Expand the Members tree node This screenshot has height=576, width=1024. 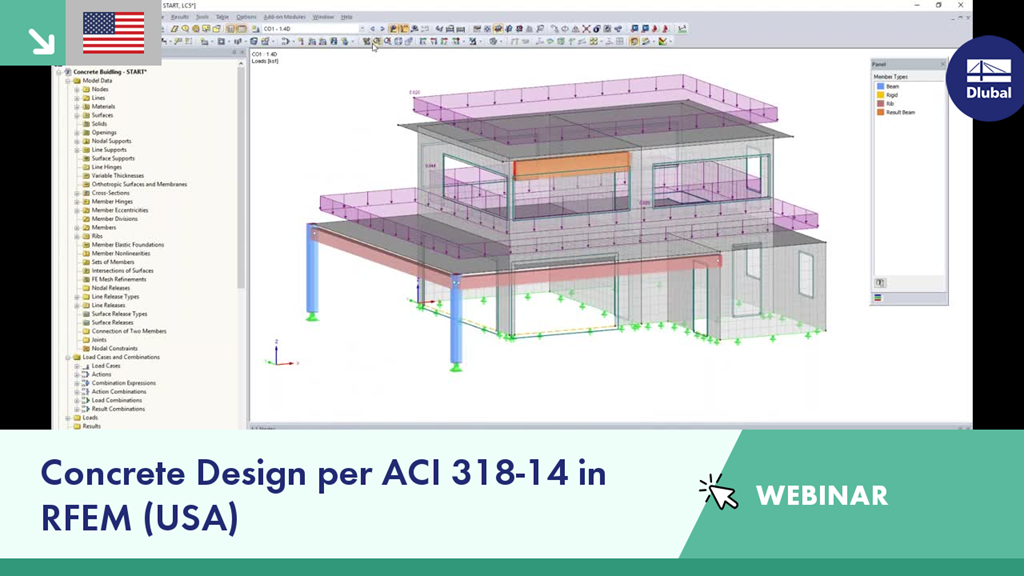[x=76, y=228]
